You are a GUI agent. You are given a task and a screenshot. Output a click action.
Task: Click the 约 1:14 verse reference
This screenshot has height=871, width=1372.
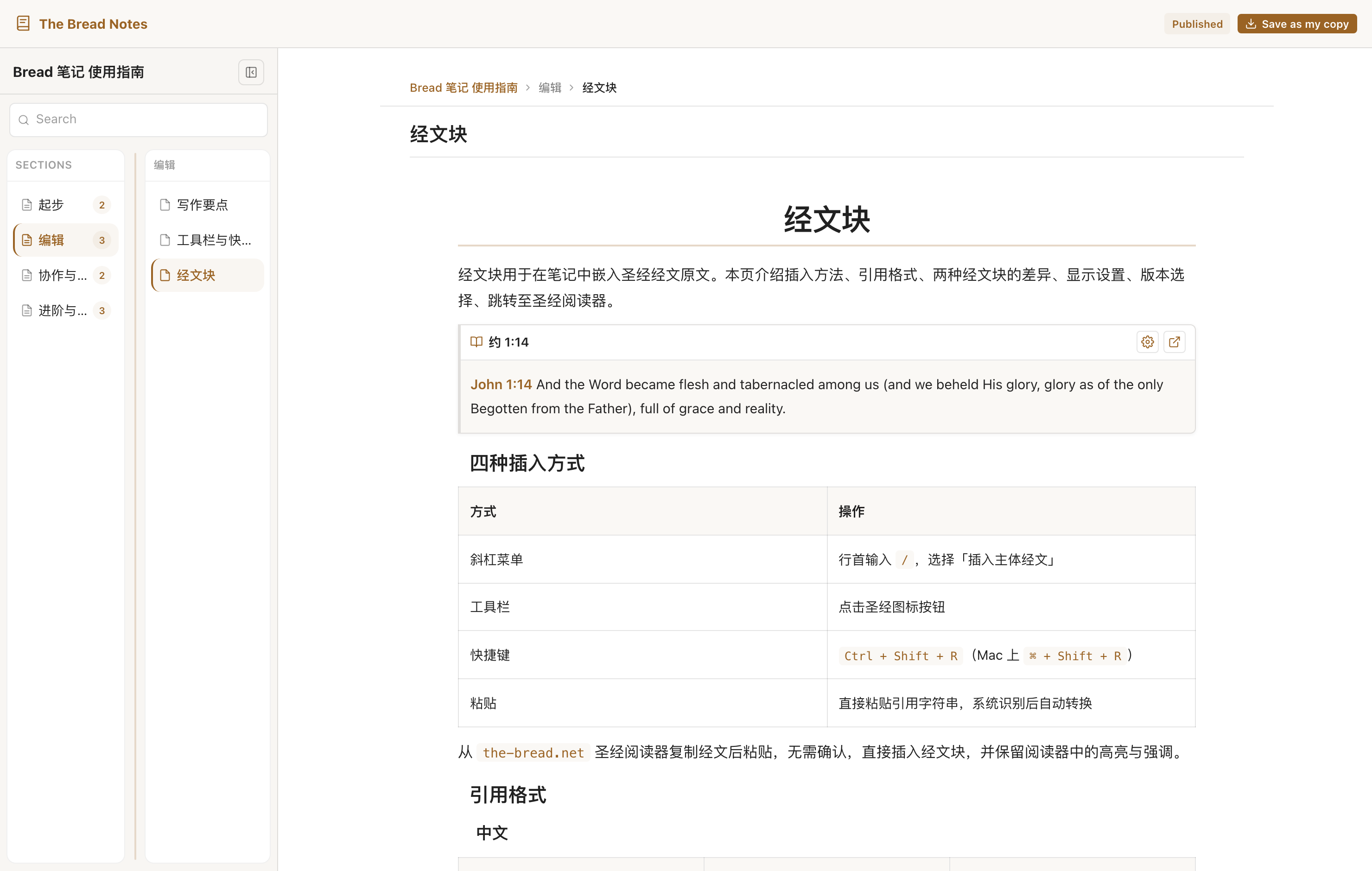tap(508, 342)
